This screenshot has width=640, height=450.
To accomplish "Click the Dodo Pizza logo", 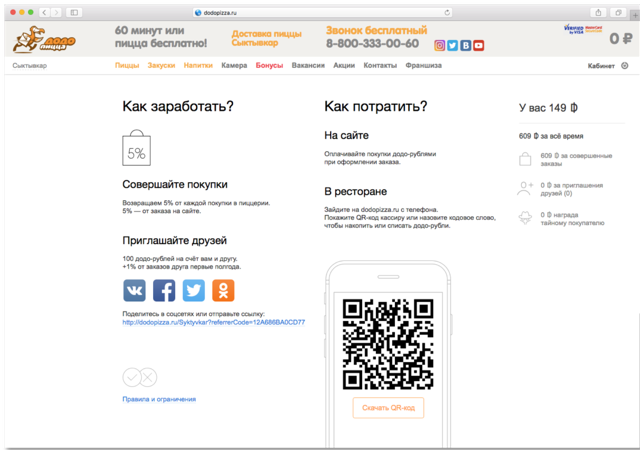I will pyautogui.click(x=44, y=40).
